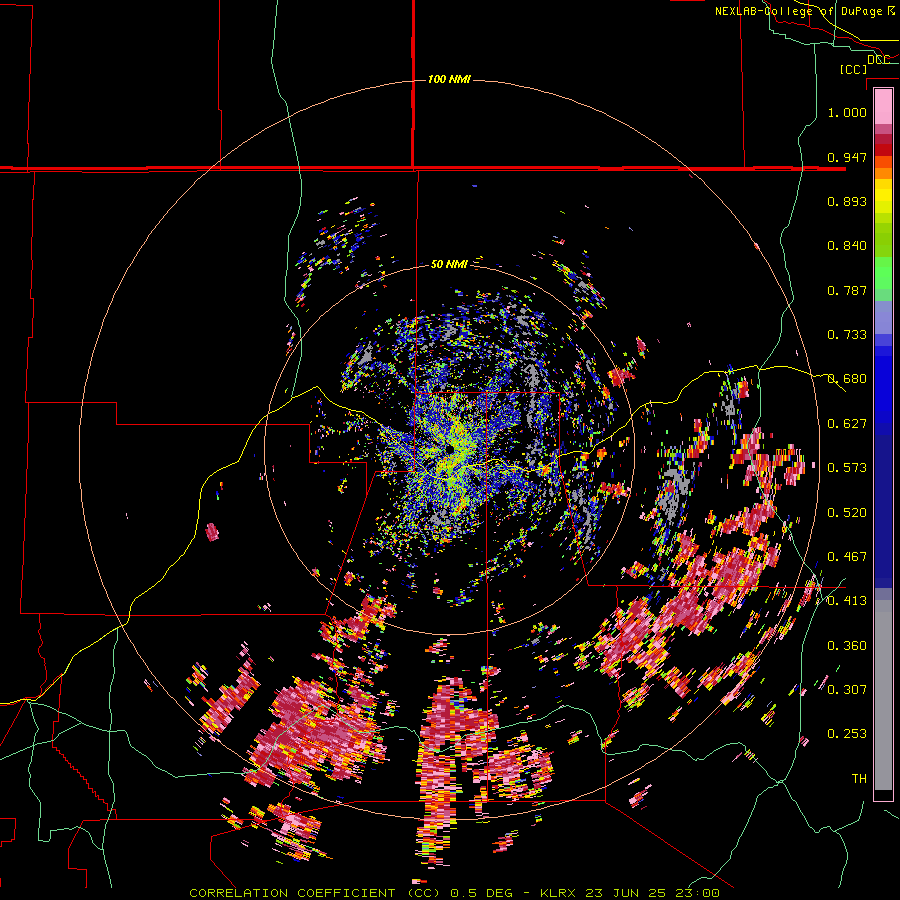Select the 0.893 legend value

(x=847, y=201)
